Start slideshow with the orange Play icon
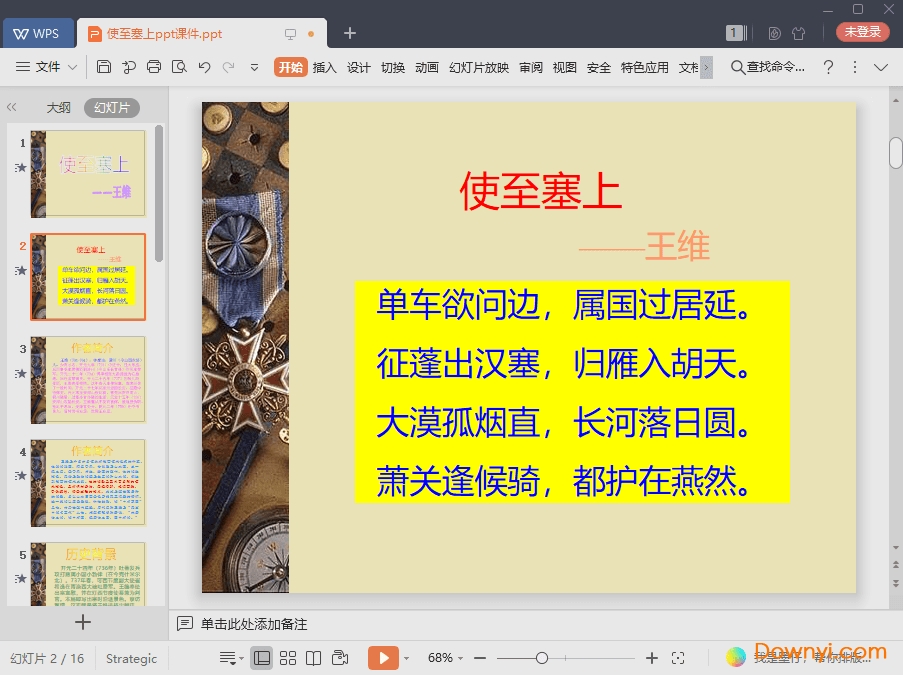Viewport: 903px width, 675px height. click(384, 658)
